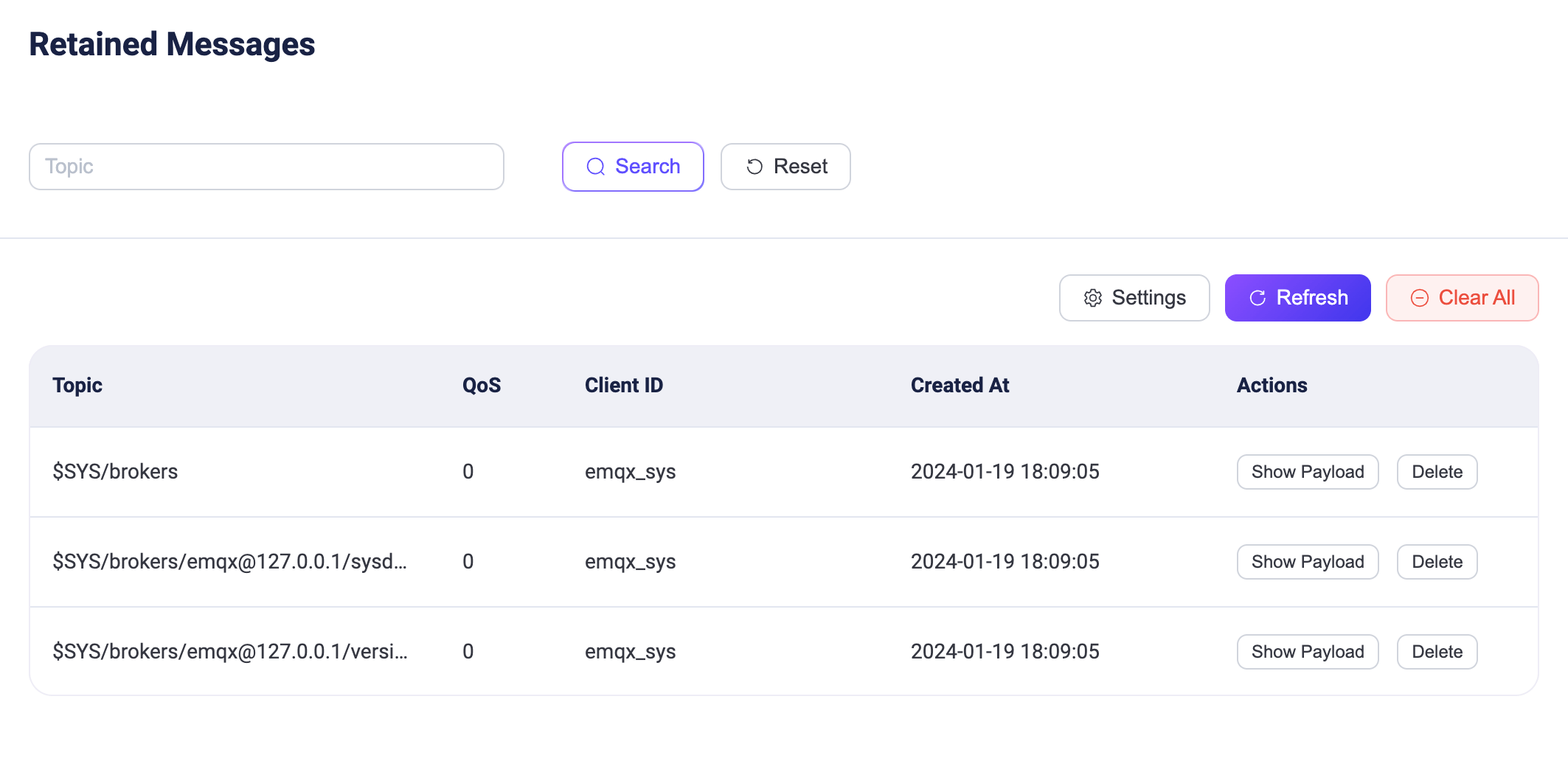The height and width of the screenshot is (775, 1568).
Task: Refresh the retained messages list
Action: [x=1297, y=298]
